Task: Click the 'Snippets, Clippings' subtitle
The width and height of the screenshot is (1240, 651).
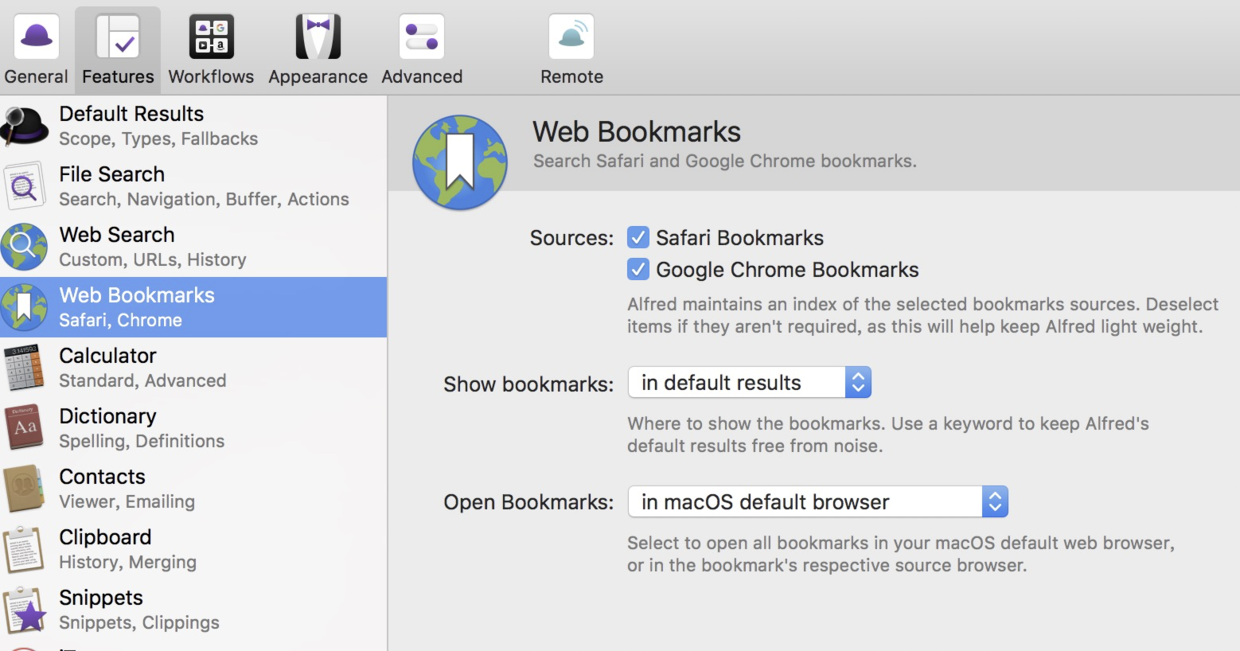Action: click(x=139, y=623)
